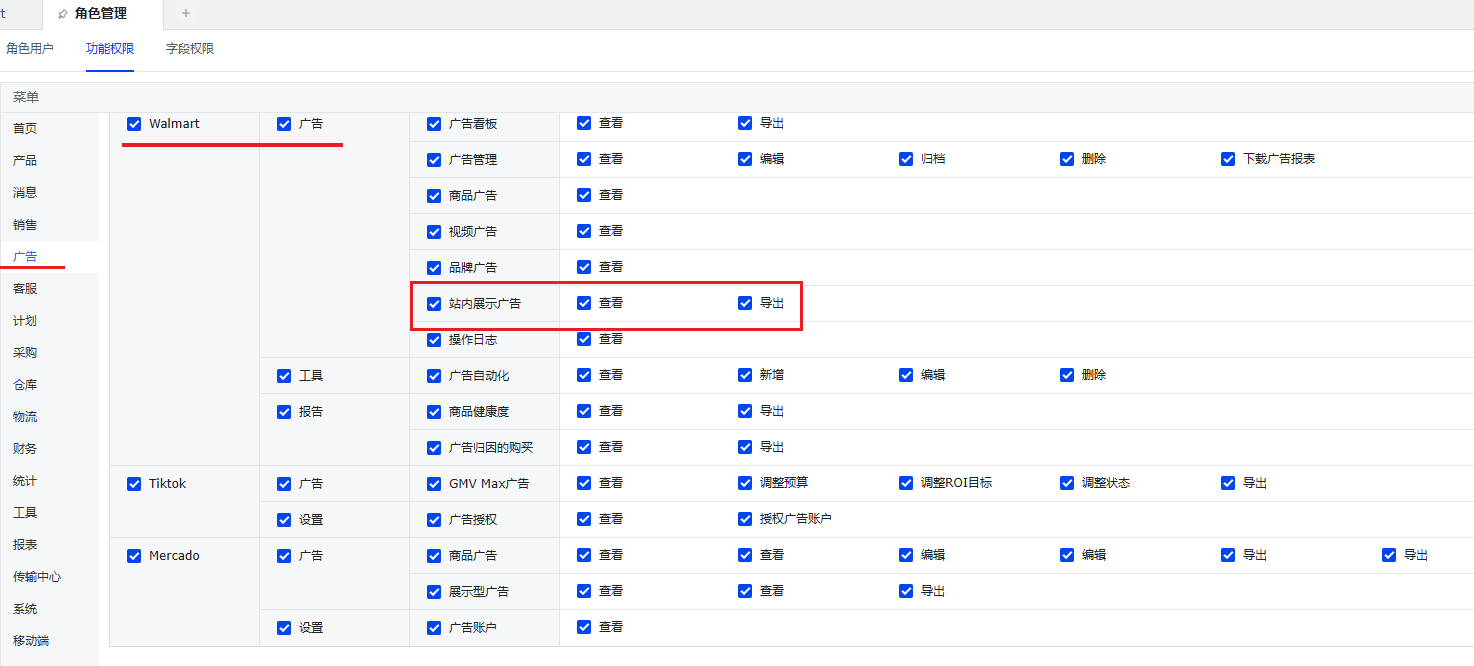Toggle 导出 in the 广告看板 row
Image resolution: width=1474 pixels, height=666 pixels.
click(x=745, y=123)
